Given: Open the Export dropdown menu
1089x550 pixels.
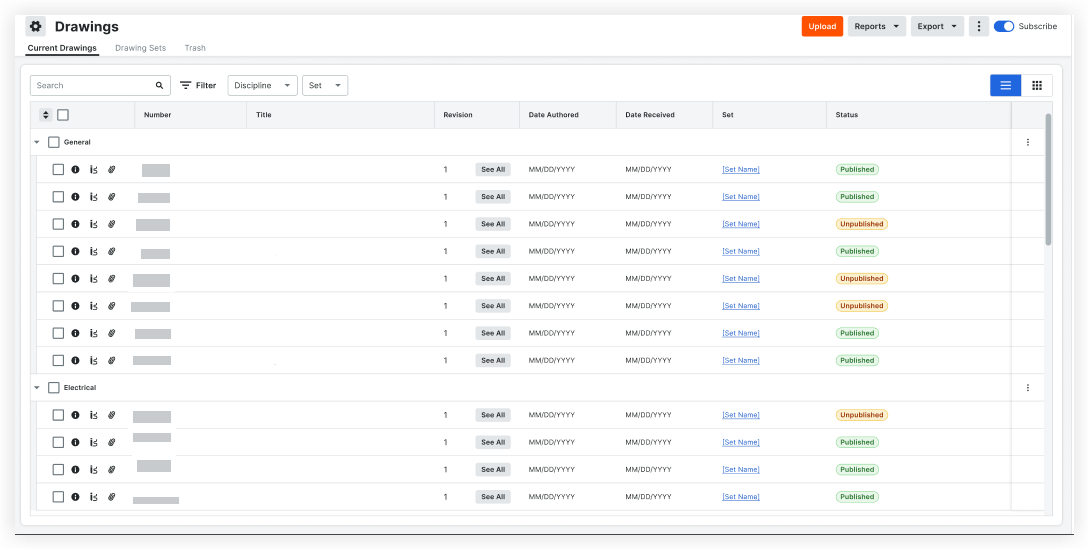Looking at the screenshot, I should coord(937,26).
